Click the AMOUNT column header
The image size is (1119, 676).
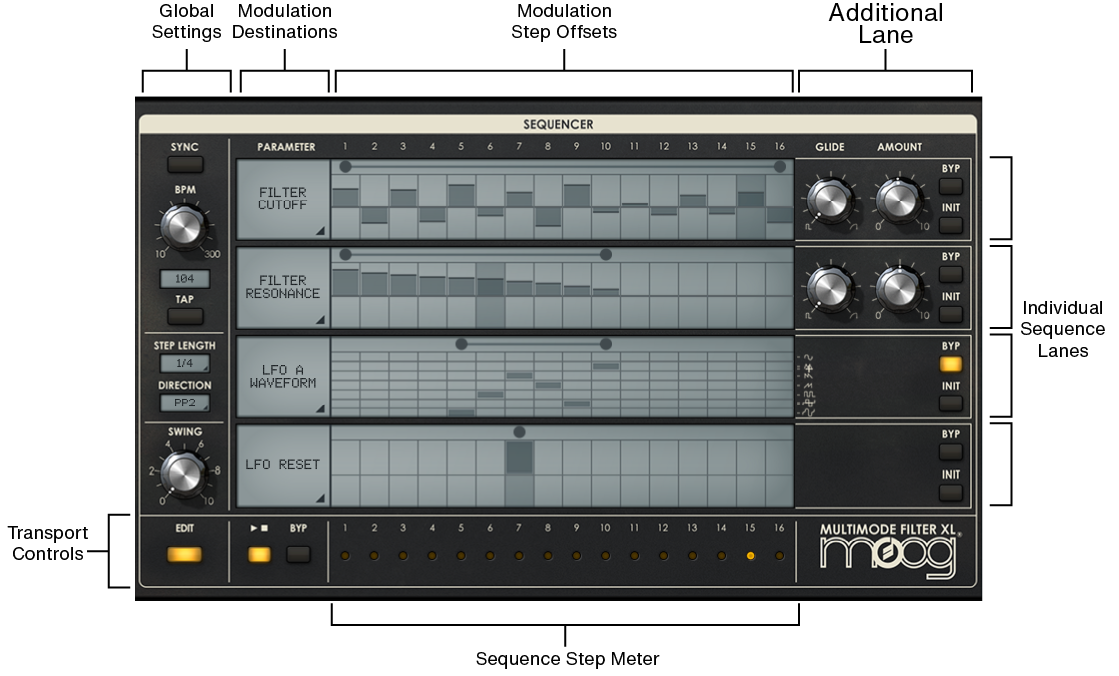point(899,147)
